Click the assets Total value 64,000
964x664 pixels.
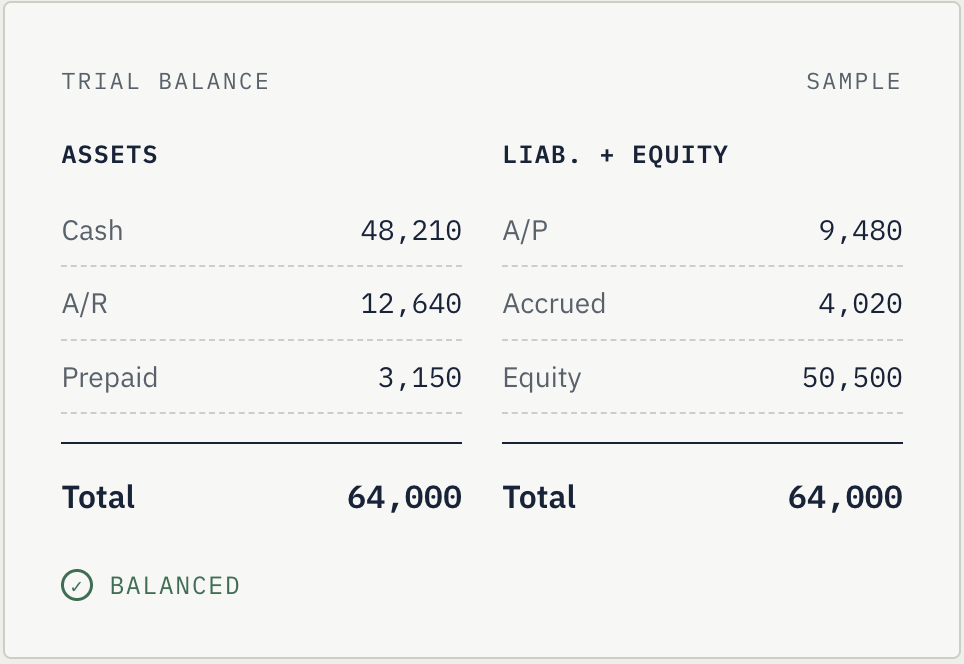pyautogui.click(x=405, y=497)
